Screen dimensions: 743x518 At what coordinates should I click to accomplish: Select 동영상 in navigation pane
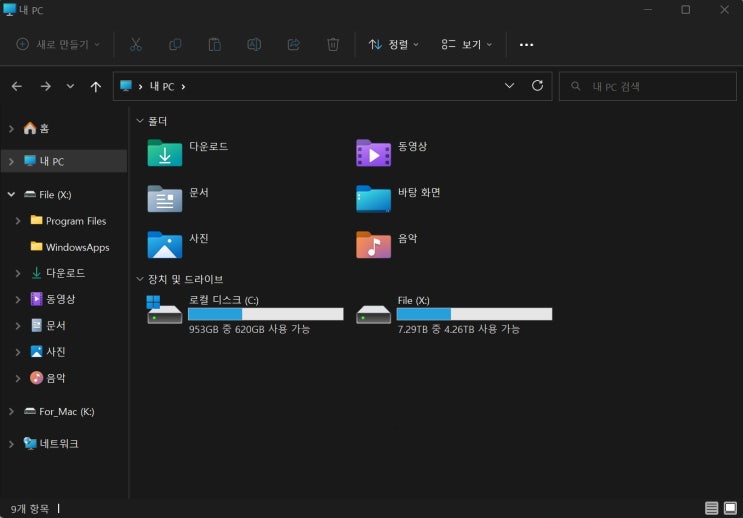tap(53, 299)
